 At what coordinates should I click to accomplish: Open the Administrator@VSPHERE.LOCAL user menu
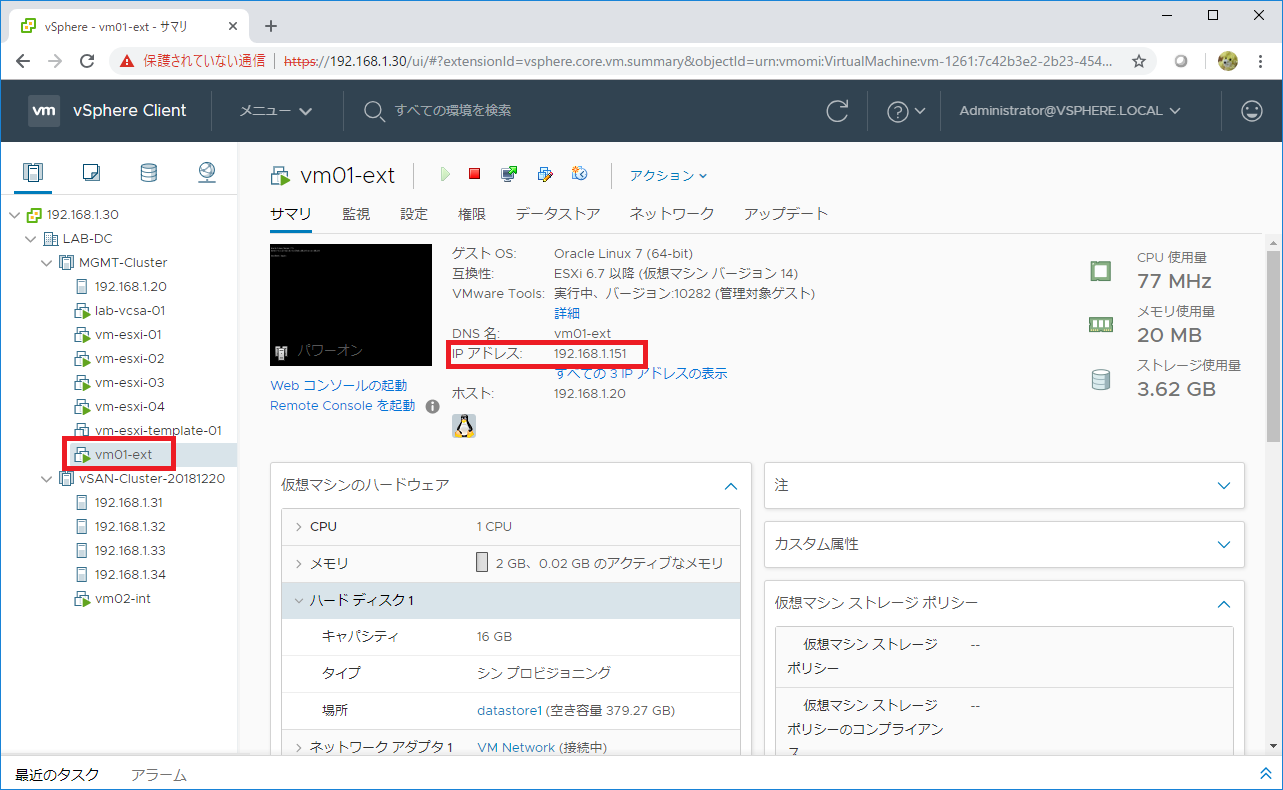1070,111
